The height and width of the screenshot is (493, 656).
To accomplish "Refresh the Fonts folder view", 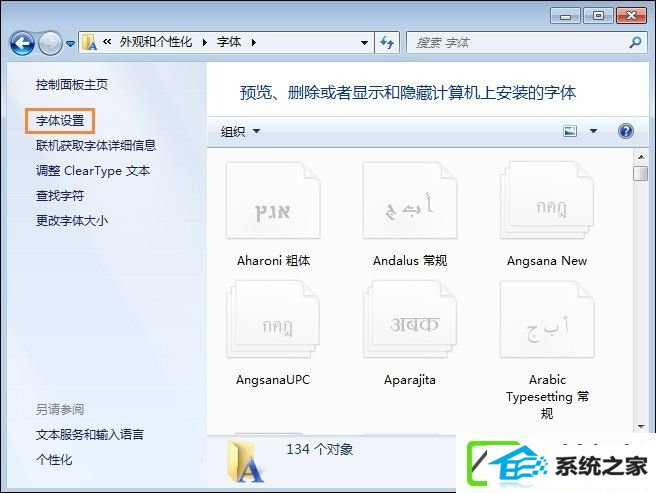I will tap(387, 42).
